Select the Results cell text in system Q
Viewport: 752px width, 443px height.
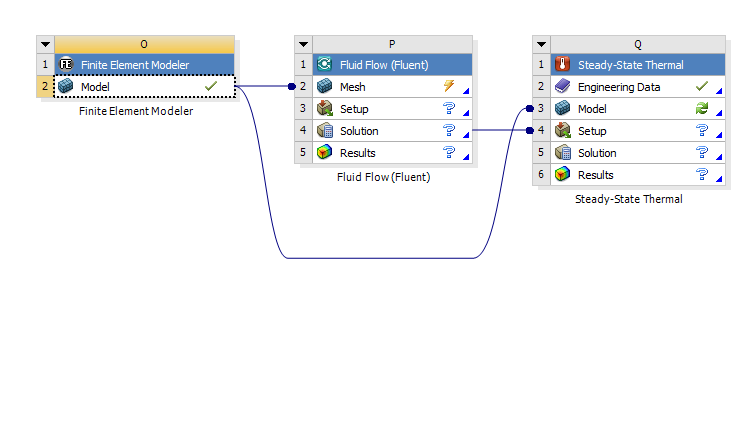[x=595, y=175]
